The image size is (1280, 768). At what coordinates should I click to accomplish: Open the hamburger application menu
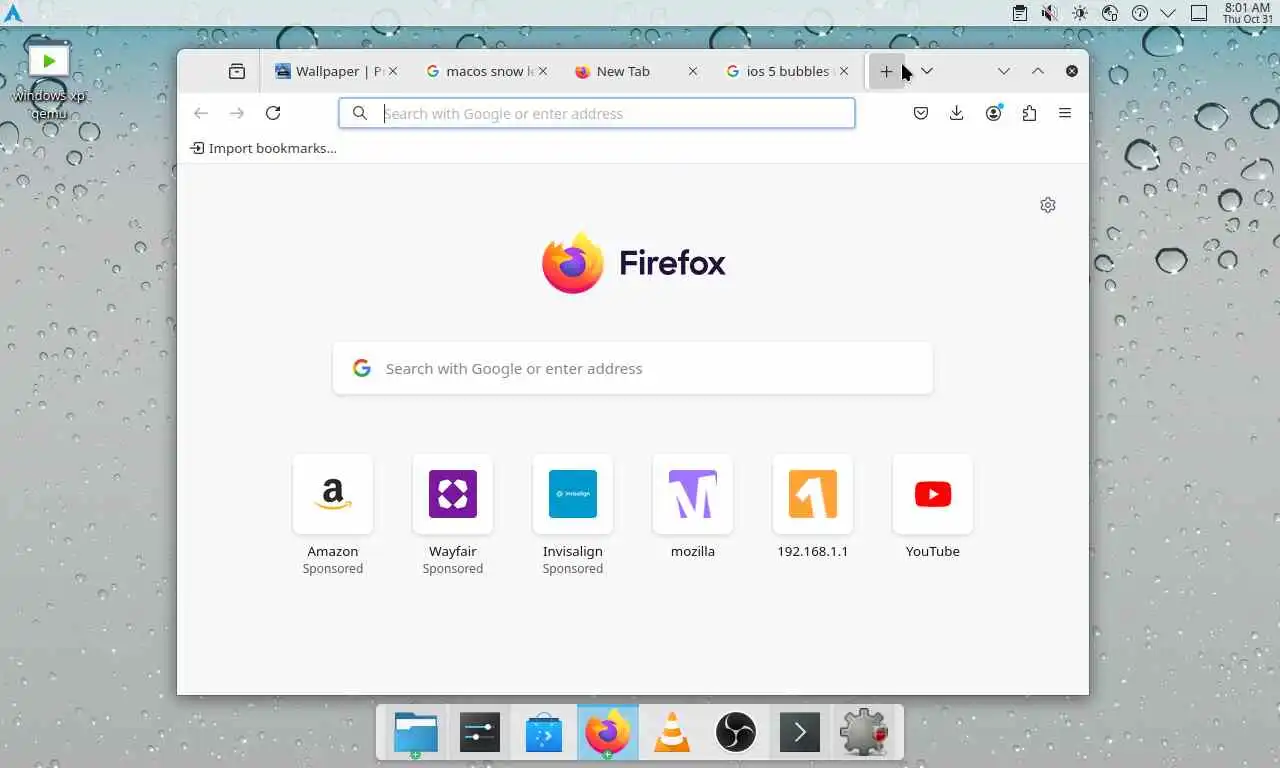(x=1065, y=113)
